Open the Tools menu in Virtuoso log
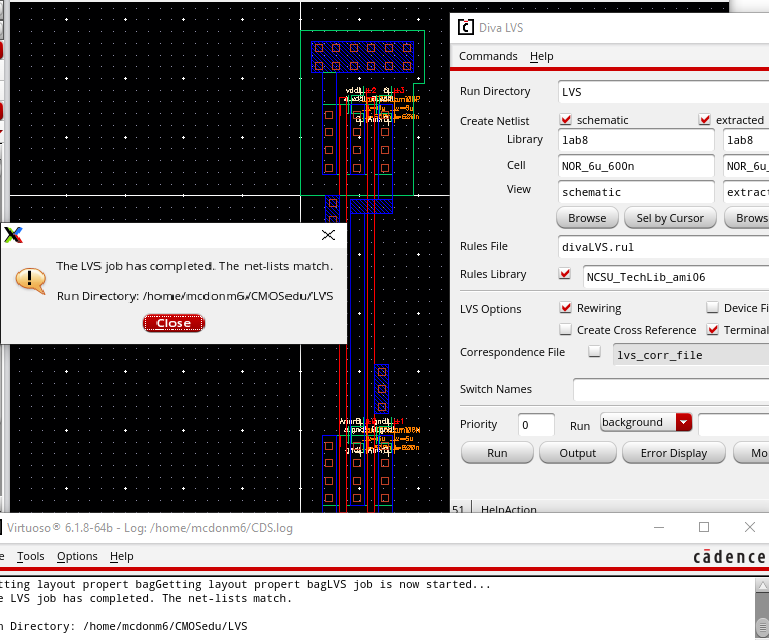This screenshot has height=640, width=769. click(31, 556)
